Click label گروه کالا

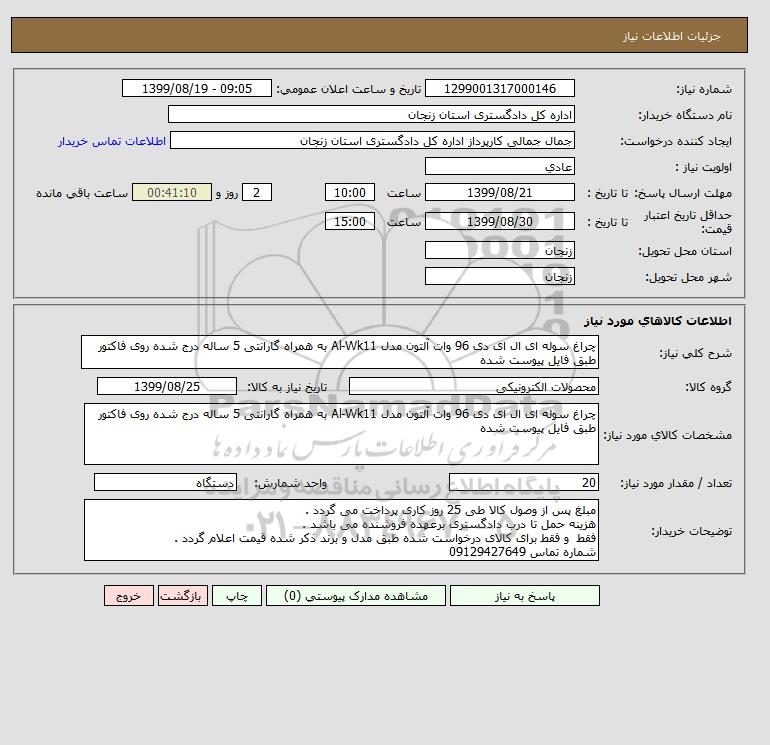[709, 387]
